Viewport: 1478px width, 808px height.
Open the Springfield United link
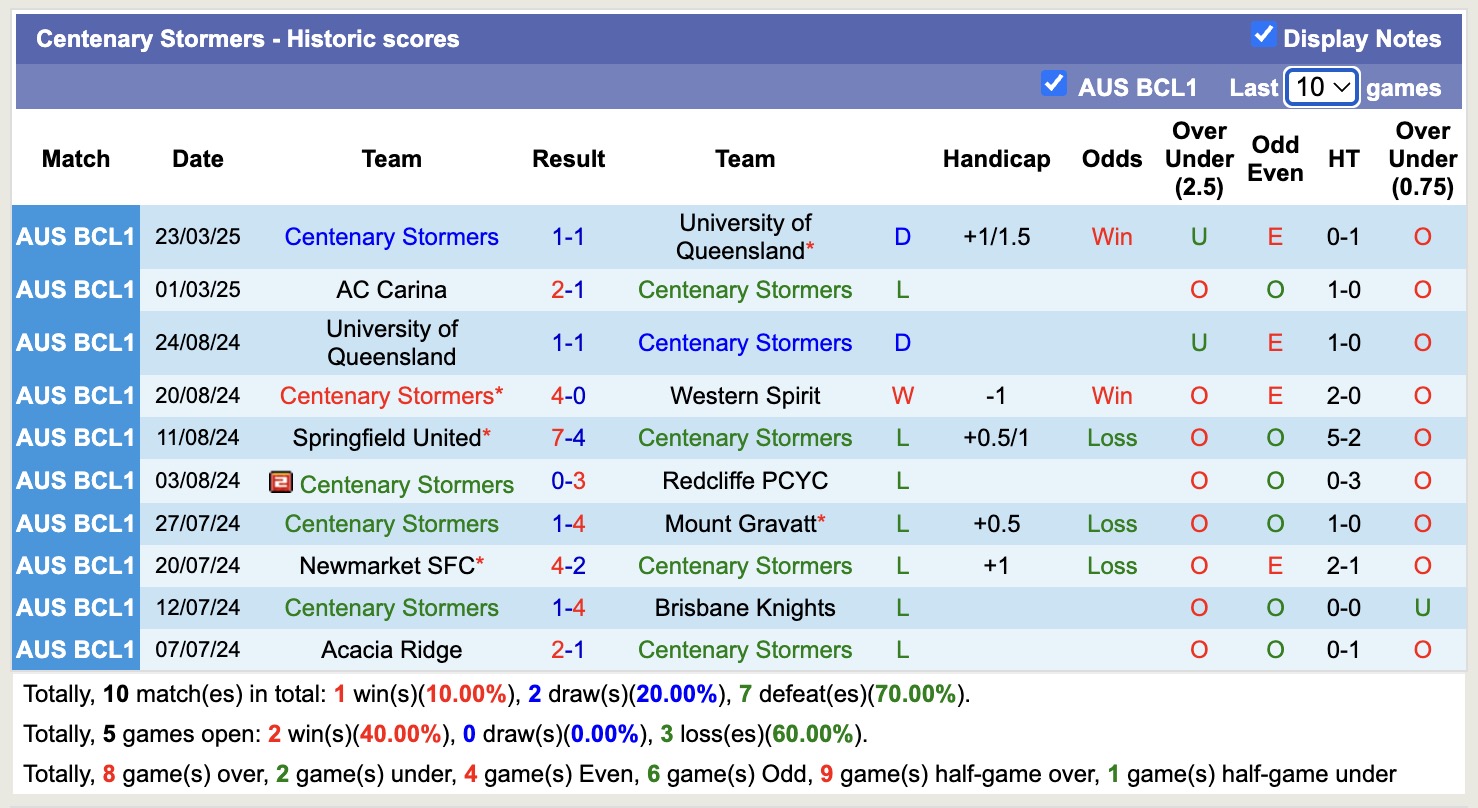point(385,437)
